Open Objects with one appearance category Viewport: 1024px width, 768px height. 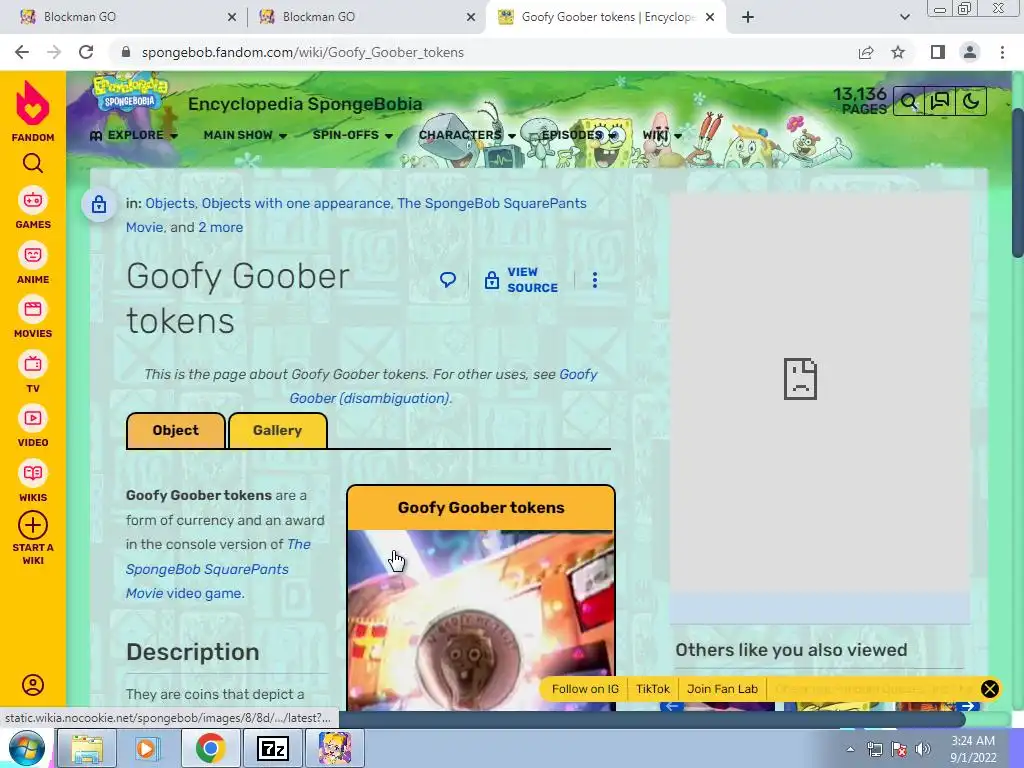(296, 203)
